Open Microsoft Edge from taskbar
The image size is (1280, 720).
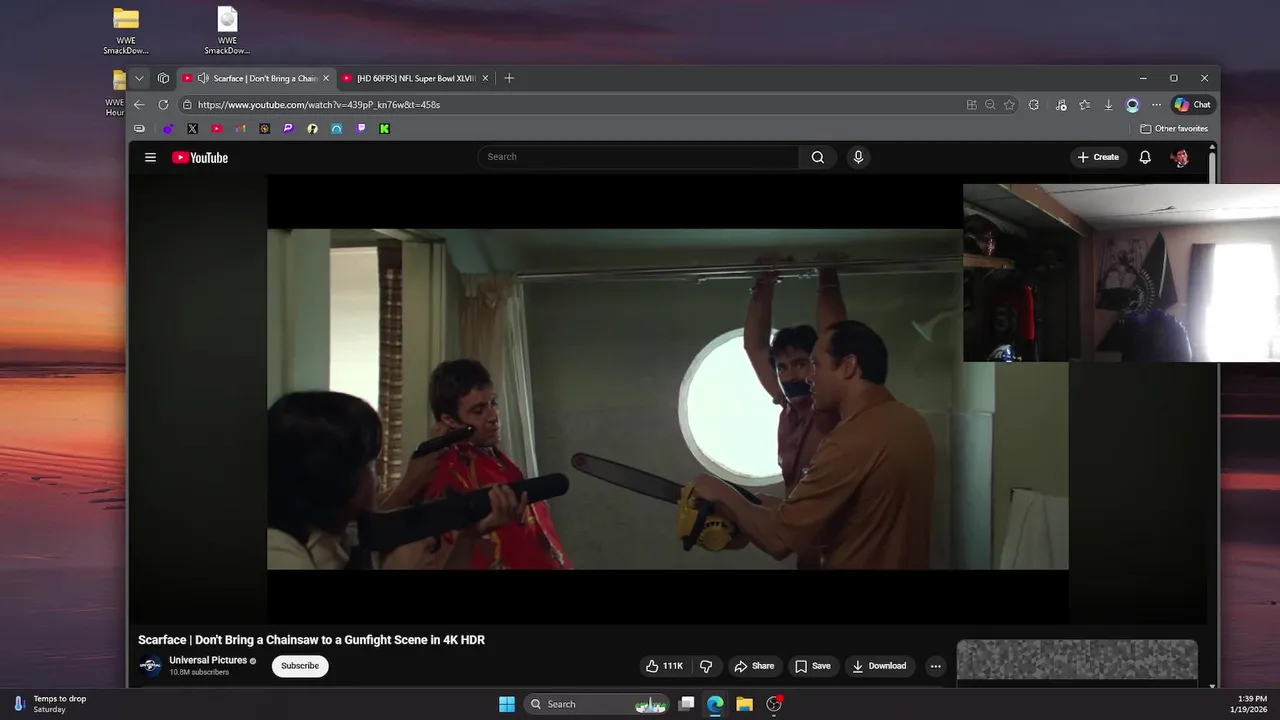[715, 704]
